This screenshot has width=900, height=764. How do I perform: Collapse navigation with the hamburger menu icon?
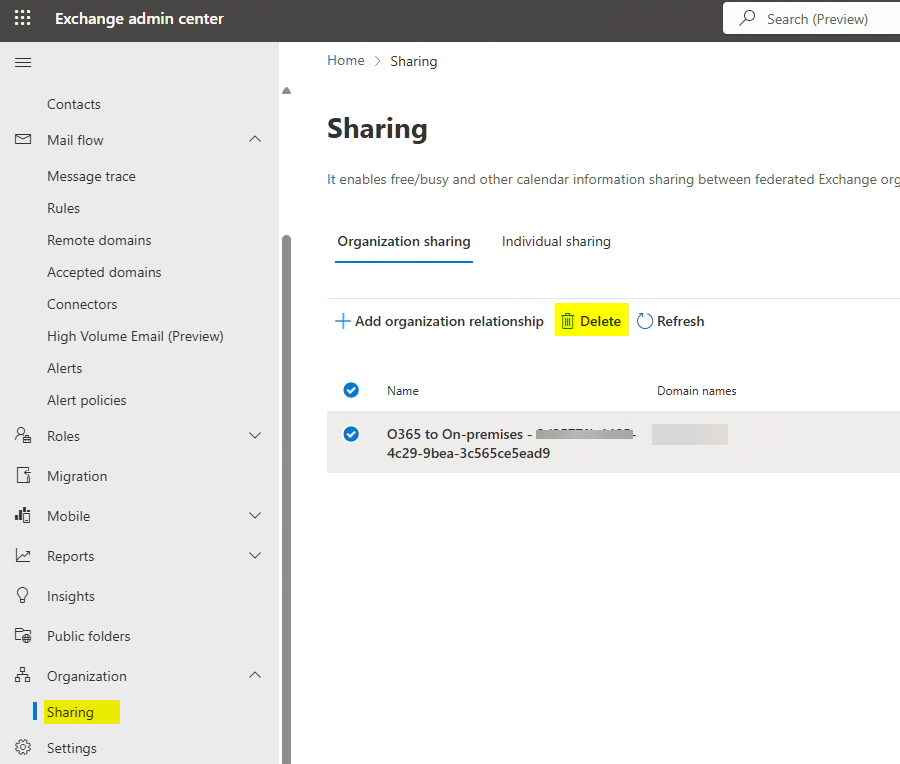23,63
